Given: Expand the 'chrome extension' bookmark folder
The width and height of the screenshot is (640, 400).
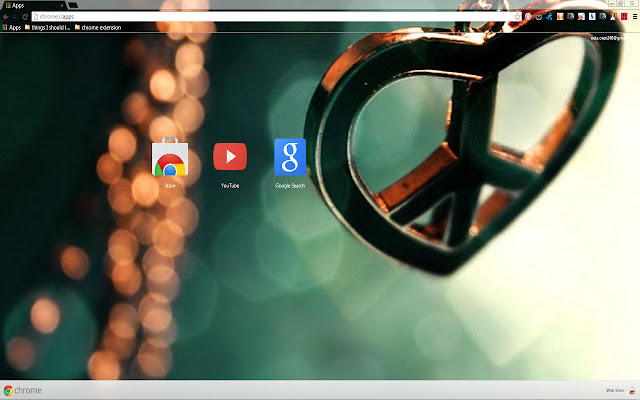Looking at the screenshot, I should coord(98,27).
